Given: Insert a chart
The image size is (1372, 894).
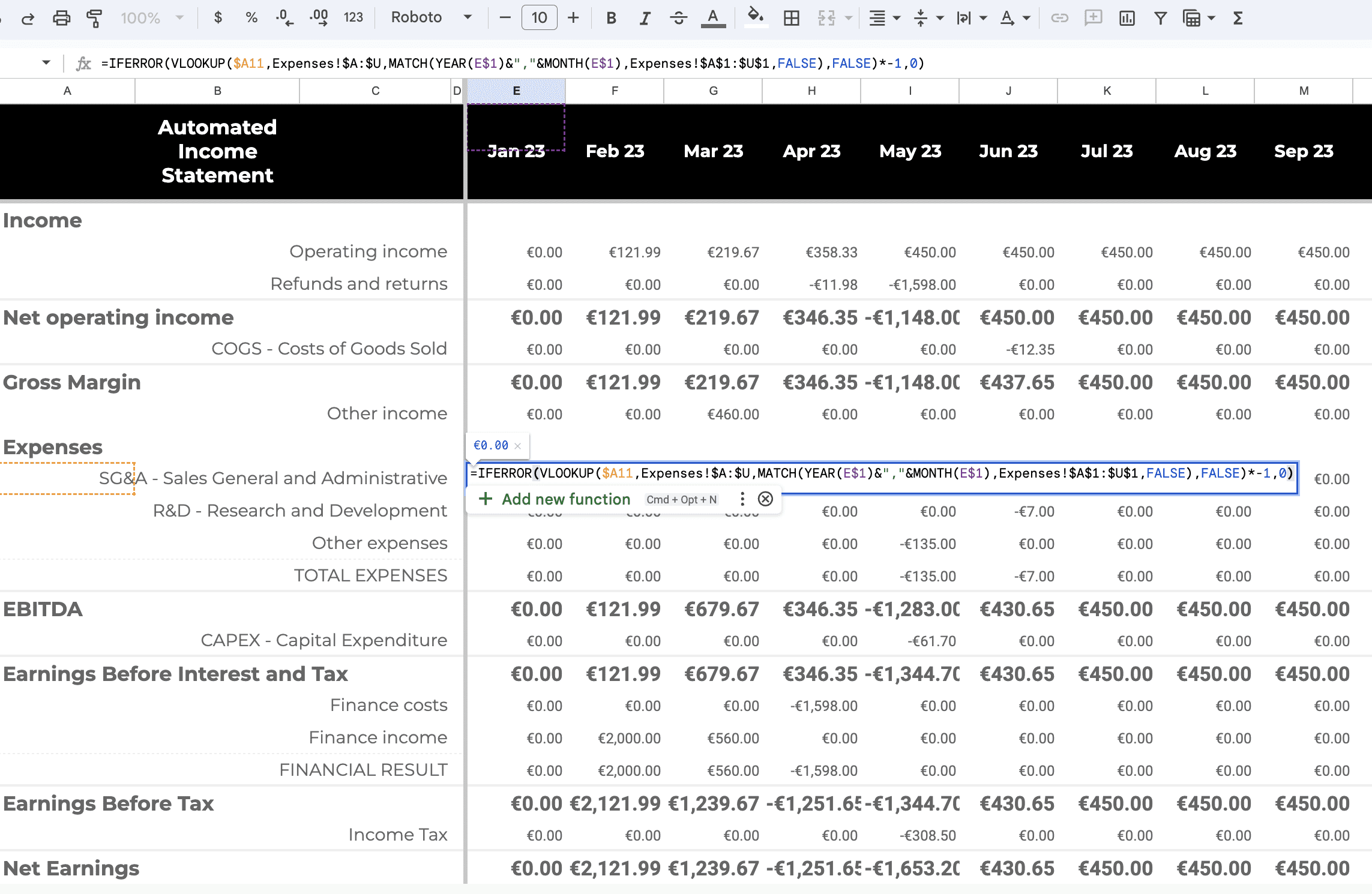Looking at the screenshot, I should pos(1127,18).
